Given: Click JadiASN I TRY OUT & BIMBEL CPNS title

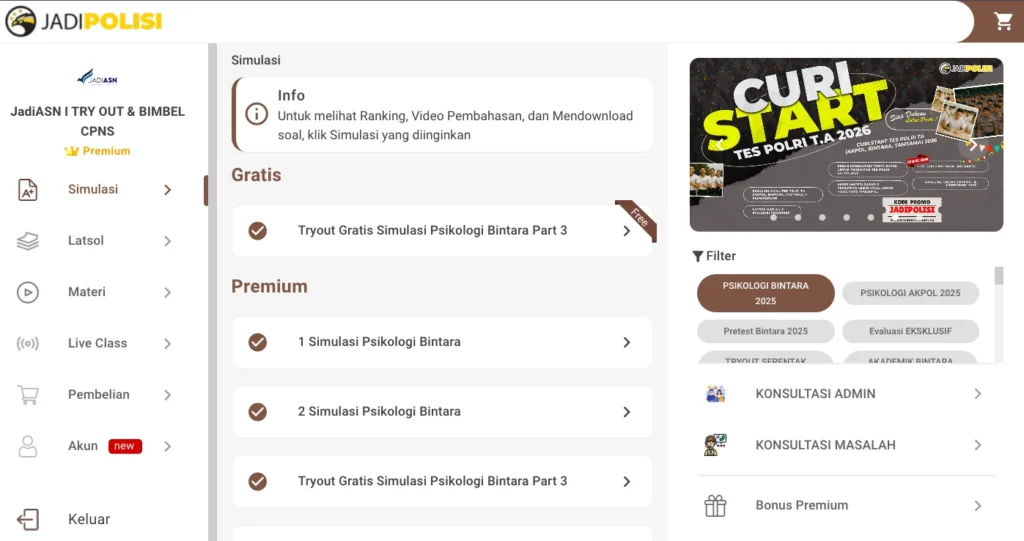Looking at the screenshot, I should (97, 122).
